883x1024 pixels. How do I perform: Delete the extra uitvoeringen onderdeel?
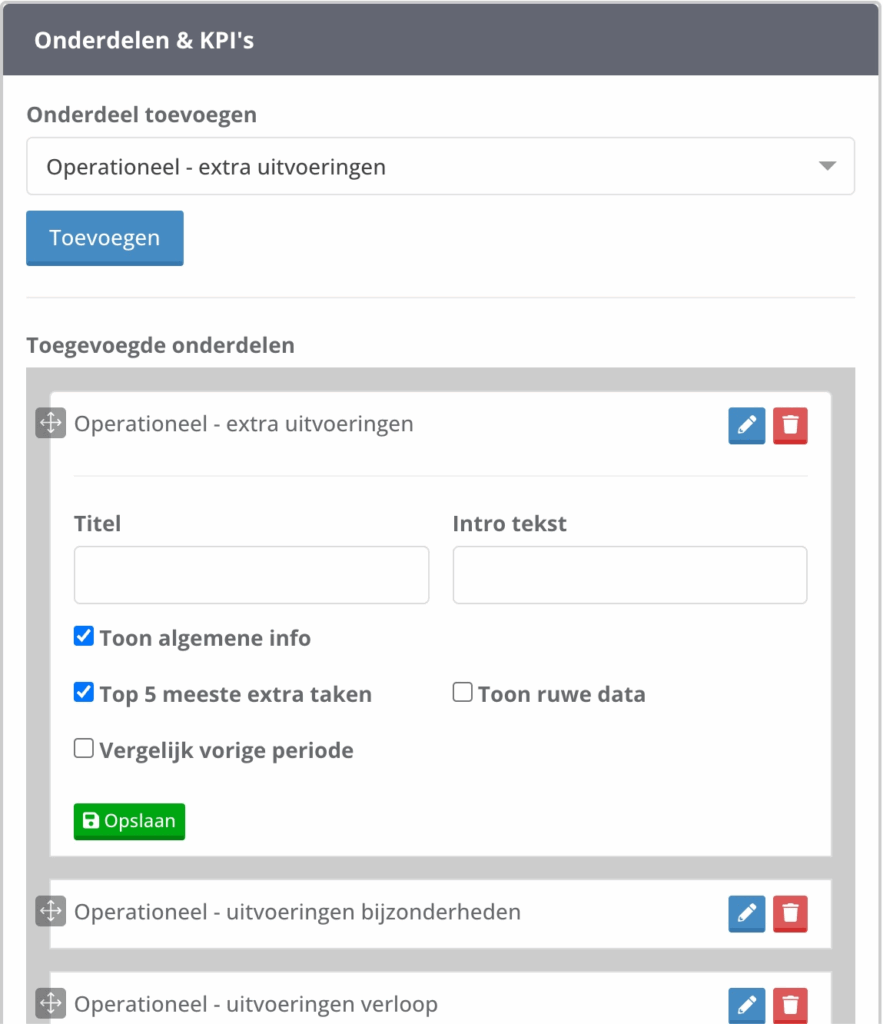coord(790,426)
